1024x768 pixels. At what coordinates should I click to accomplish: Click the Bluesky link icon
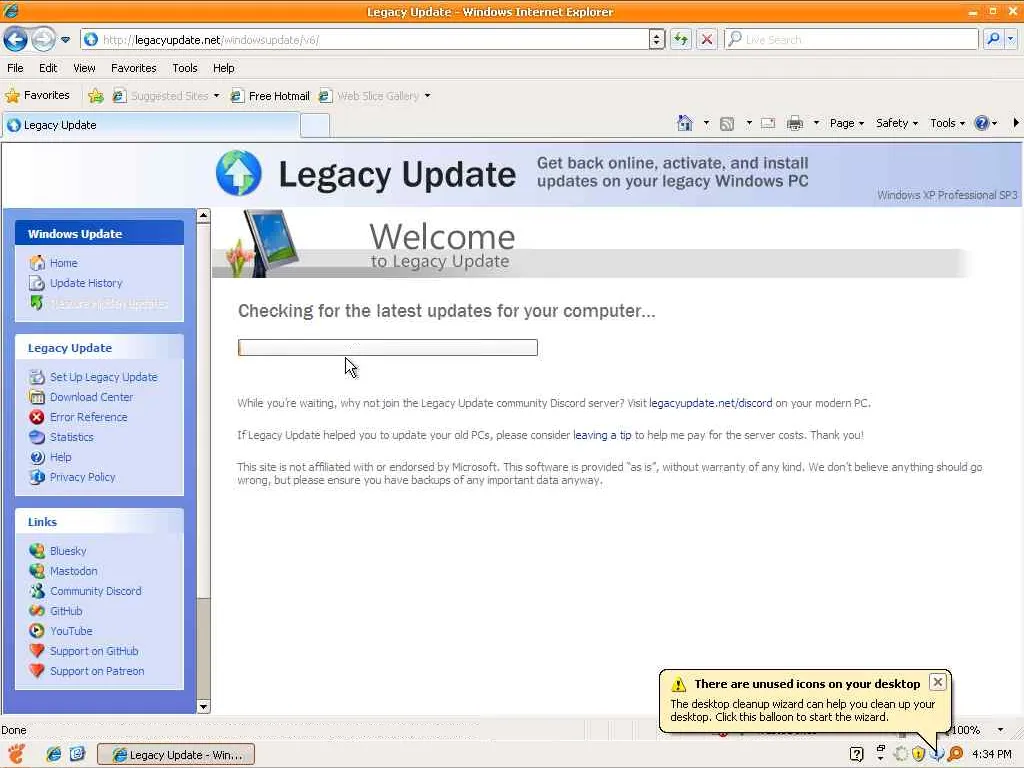(37, 551)
